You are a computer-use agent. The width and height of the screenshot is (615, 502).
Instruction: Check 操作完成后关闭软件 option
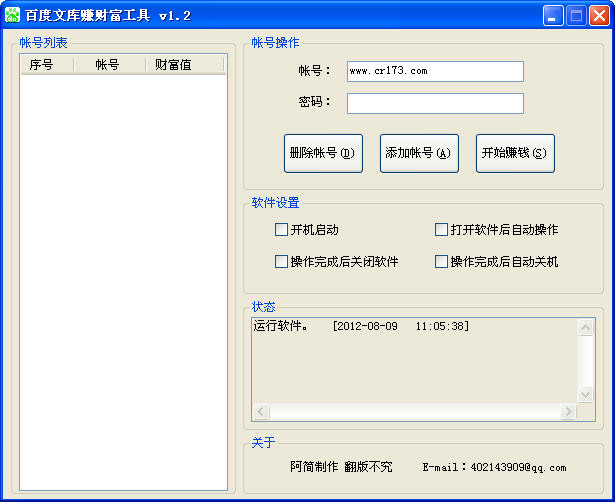coord(281,261)
